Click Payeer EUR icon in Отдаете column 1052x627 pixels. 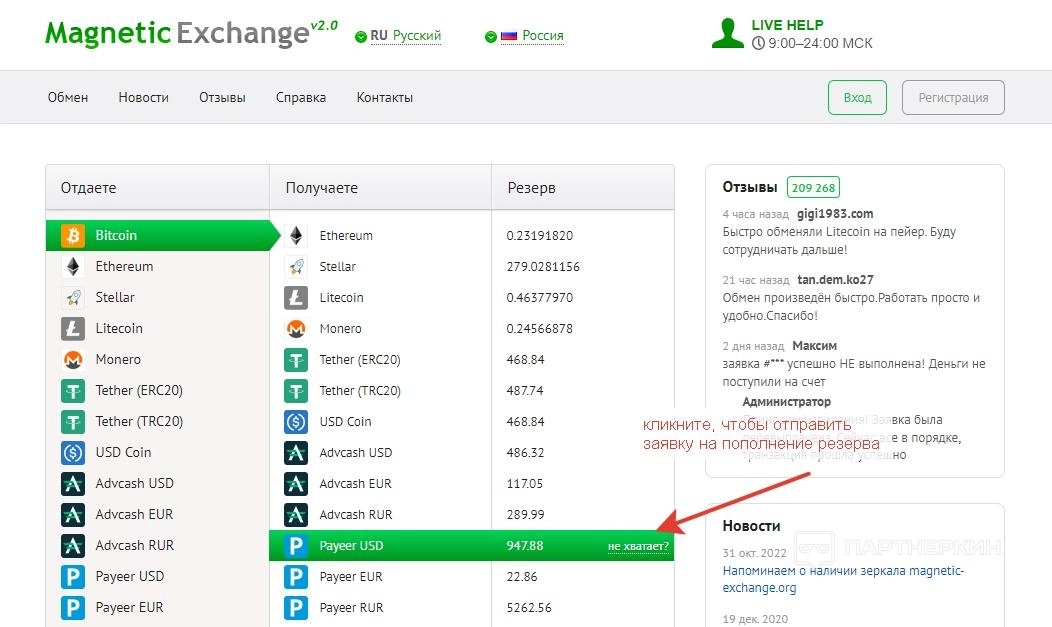pyautogui.click(x=73, y=608)
